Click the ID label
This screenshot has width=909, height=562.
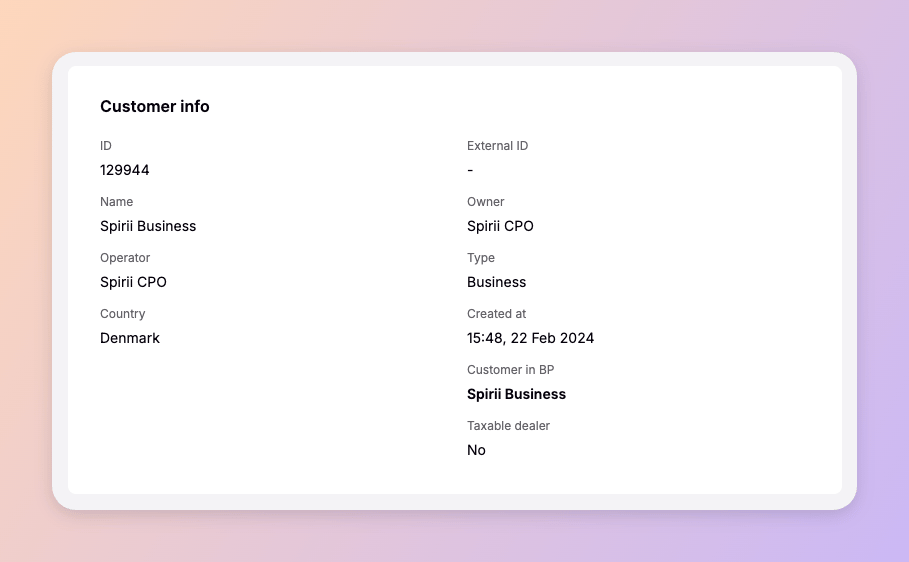(106, 146)
